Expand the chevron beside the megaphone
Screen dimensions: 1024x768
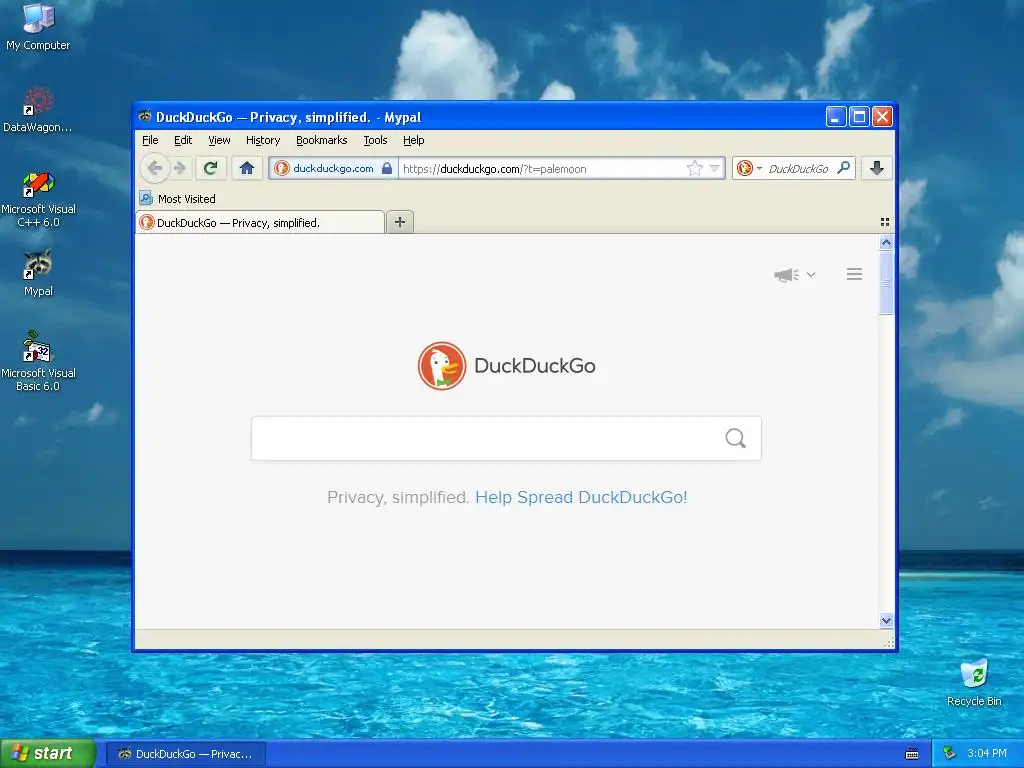(811, 275)
